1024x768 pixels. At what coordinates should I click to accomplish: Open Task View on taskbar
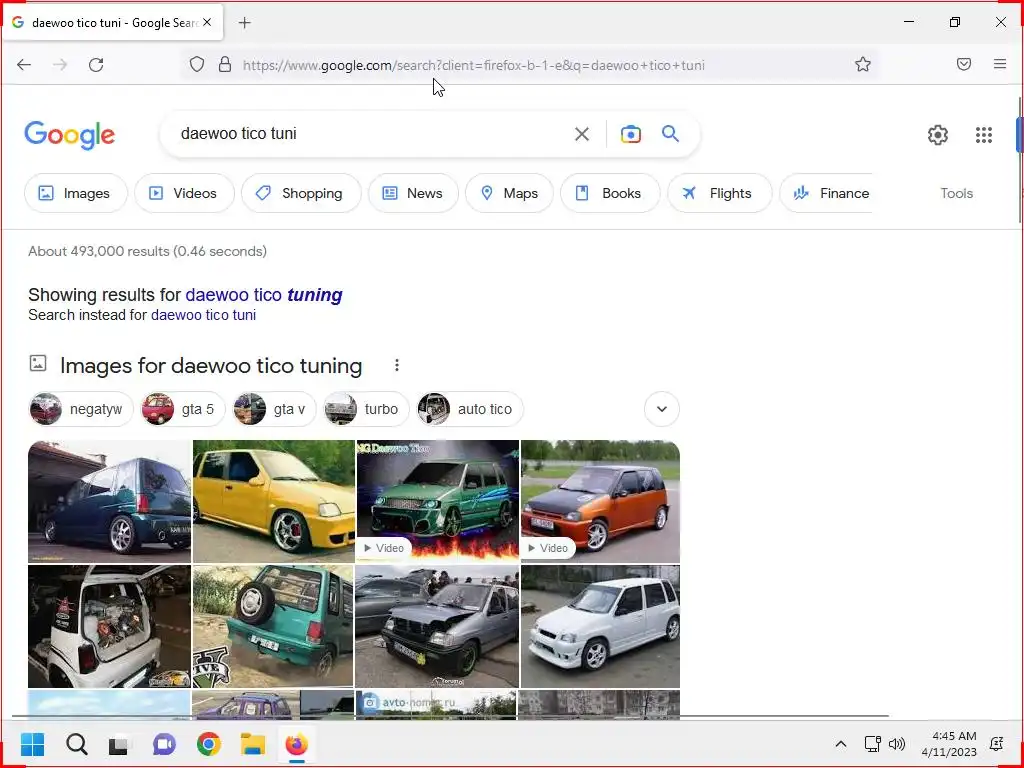pyautogui.click(x=120, y=744)
